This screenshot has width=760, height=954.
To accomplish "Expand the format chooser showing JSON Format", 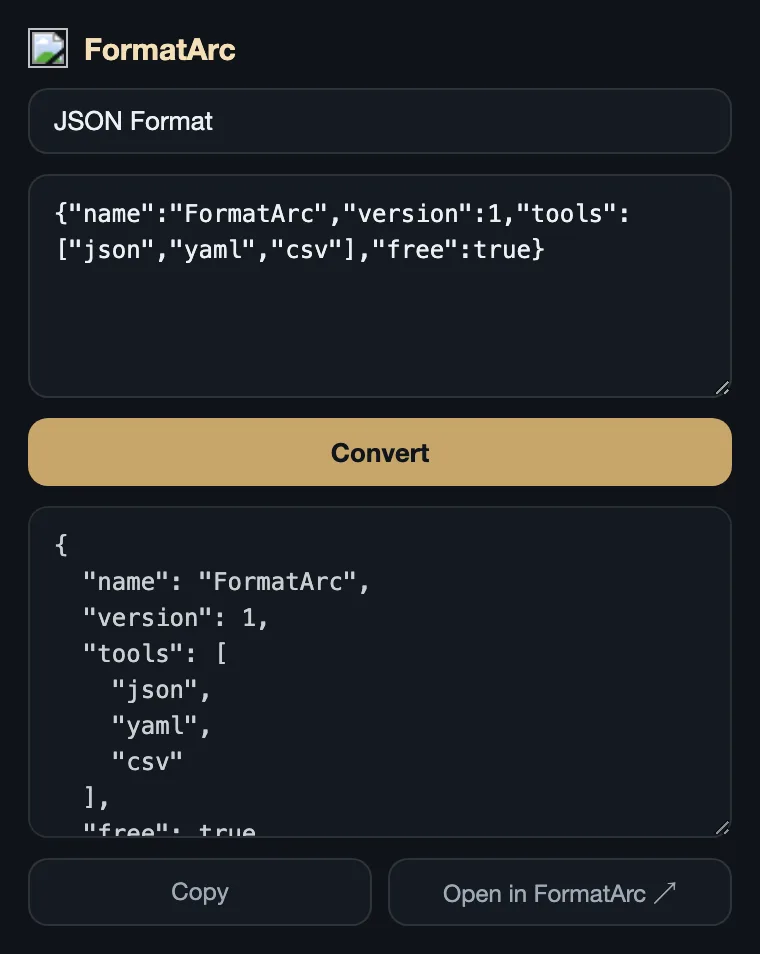I will pos(380,121).
